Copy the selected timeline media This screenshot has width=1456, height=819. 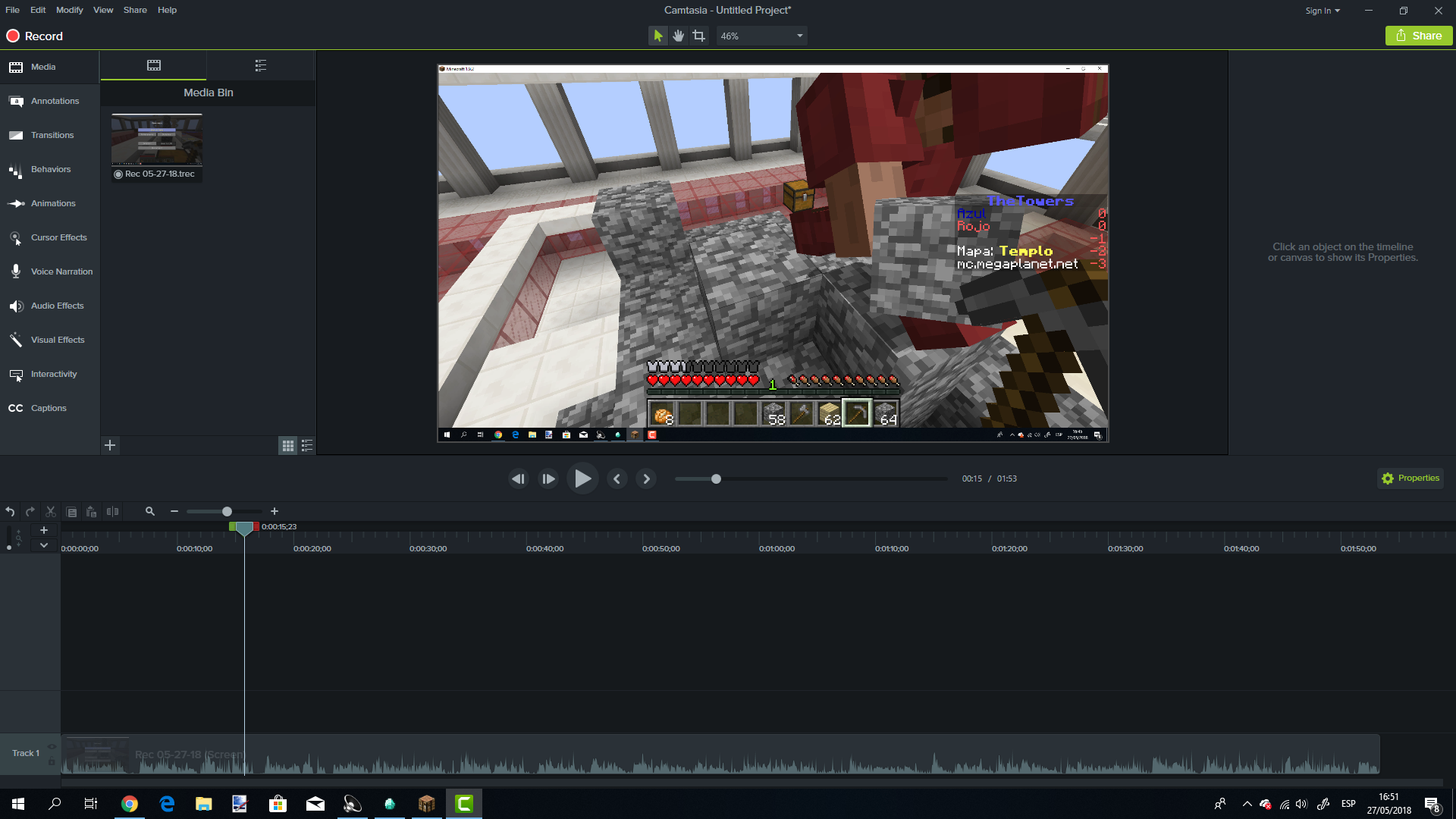(x=71, y=512)
